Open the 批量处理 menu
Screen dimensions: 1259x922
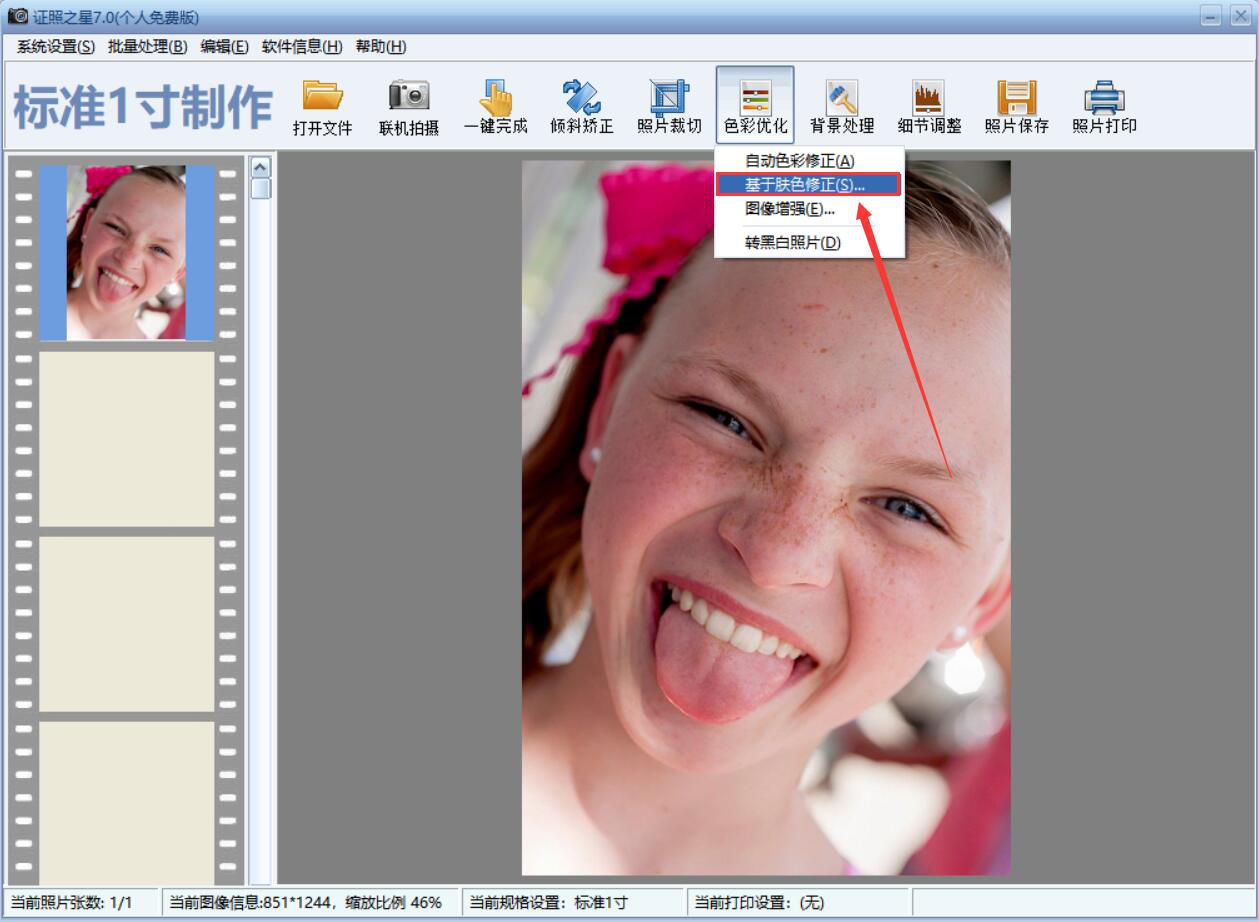pyautogui.click(x=147, y=47)
